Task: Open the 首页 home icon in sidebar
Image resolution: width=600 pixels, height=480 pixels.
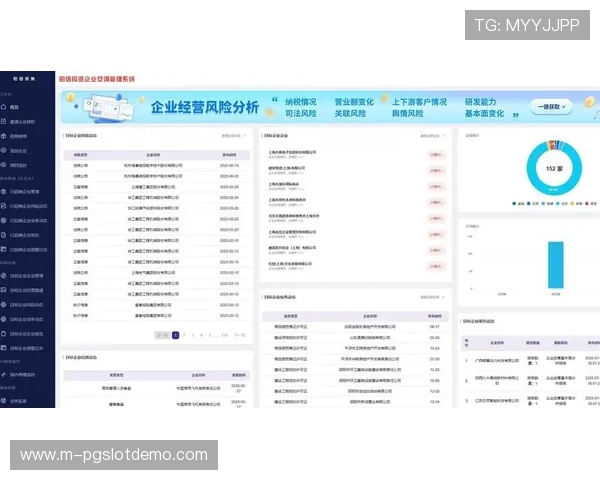Action: [x=4, y=107]
